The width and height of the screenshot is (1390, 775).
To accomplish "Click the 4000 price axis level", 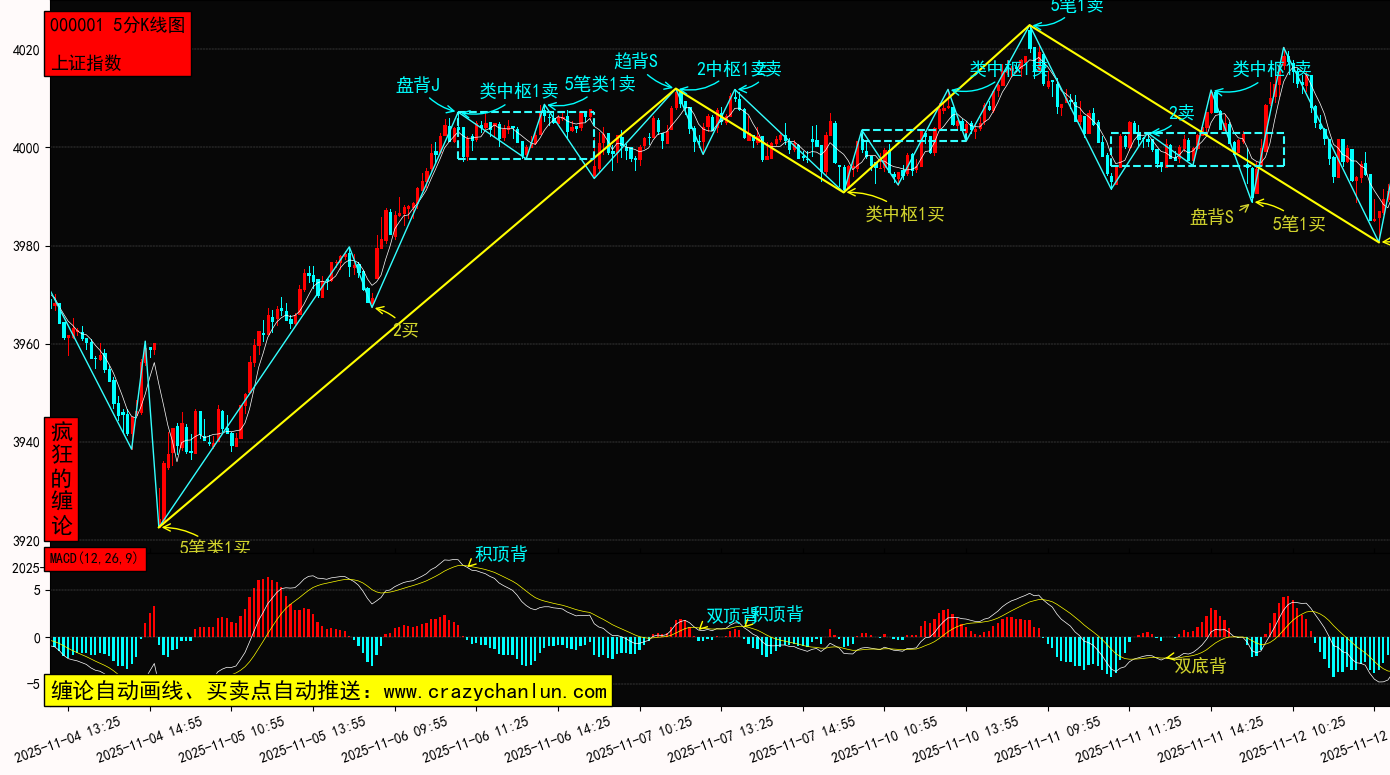I will coord(26,148).
